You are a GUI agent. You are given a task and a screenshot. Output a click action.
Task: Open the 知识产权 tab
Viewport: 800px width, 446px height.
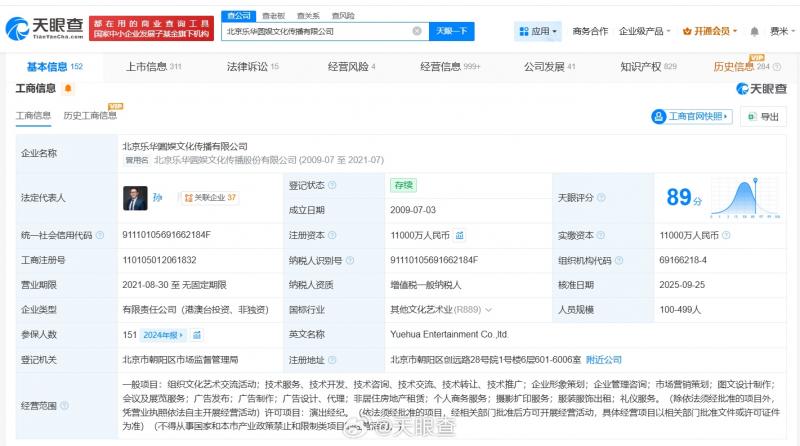647,67
